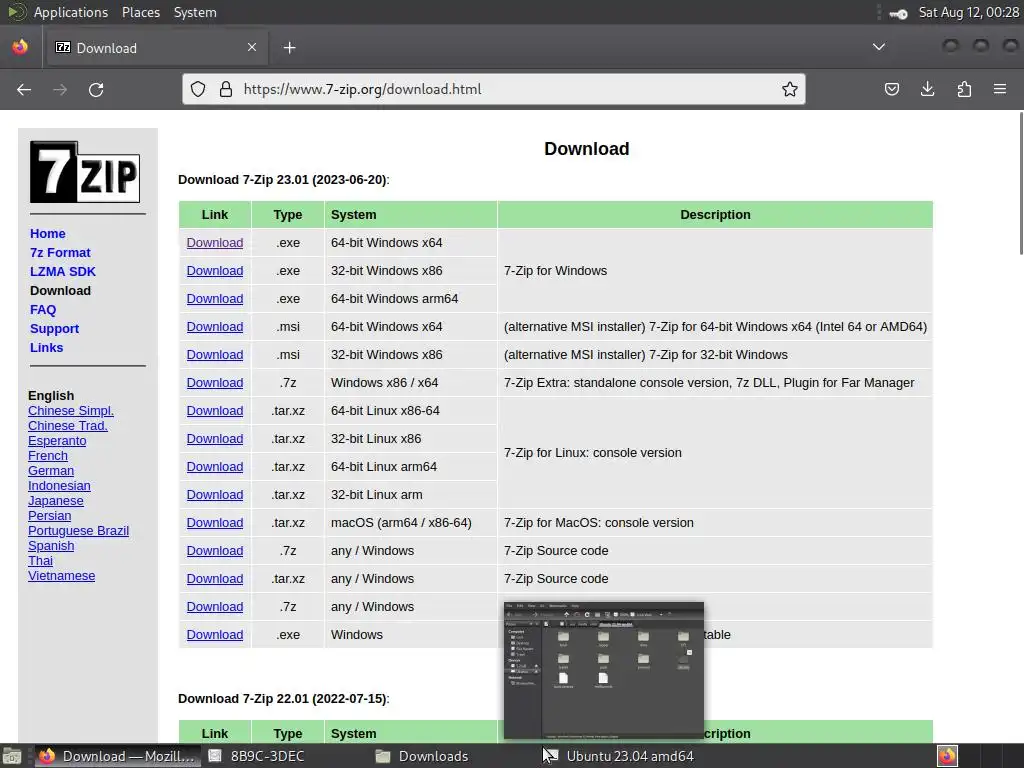This screenshot has height=768, width=1024.
Task: Download the .tar.xz for 32-bit Linux arm
Action: click(x=215, y=496)
